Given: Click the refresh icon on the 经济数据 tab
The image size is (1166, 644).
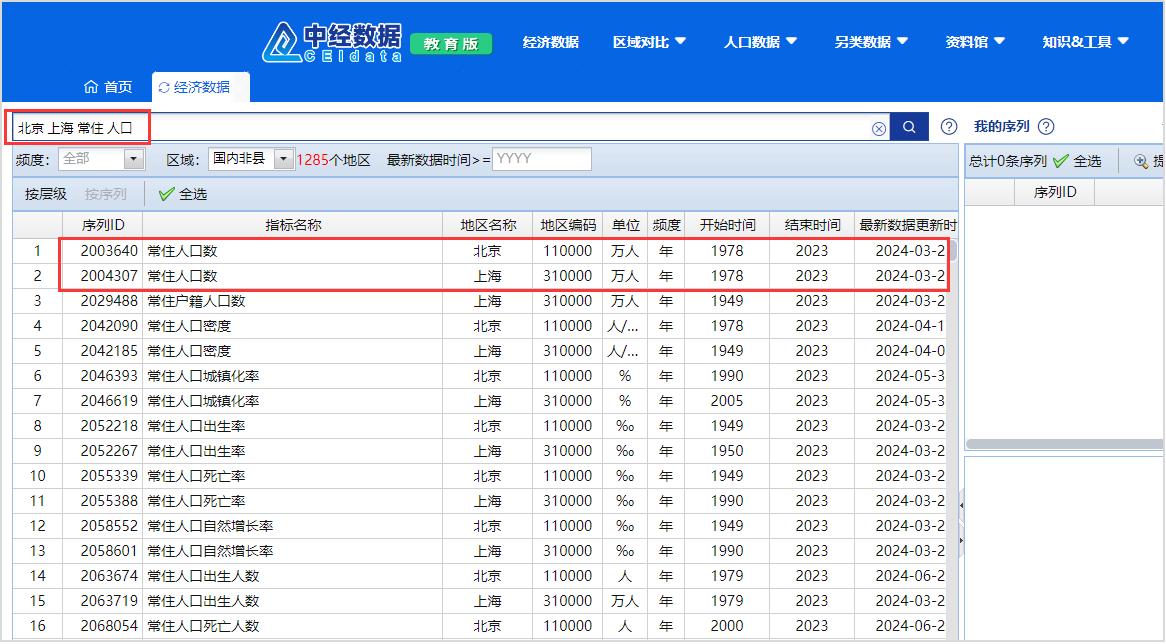Looking at the screenshot, I should click(164, 88).
